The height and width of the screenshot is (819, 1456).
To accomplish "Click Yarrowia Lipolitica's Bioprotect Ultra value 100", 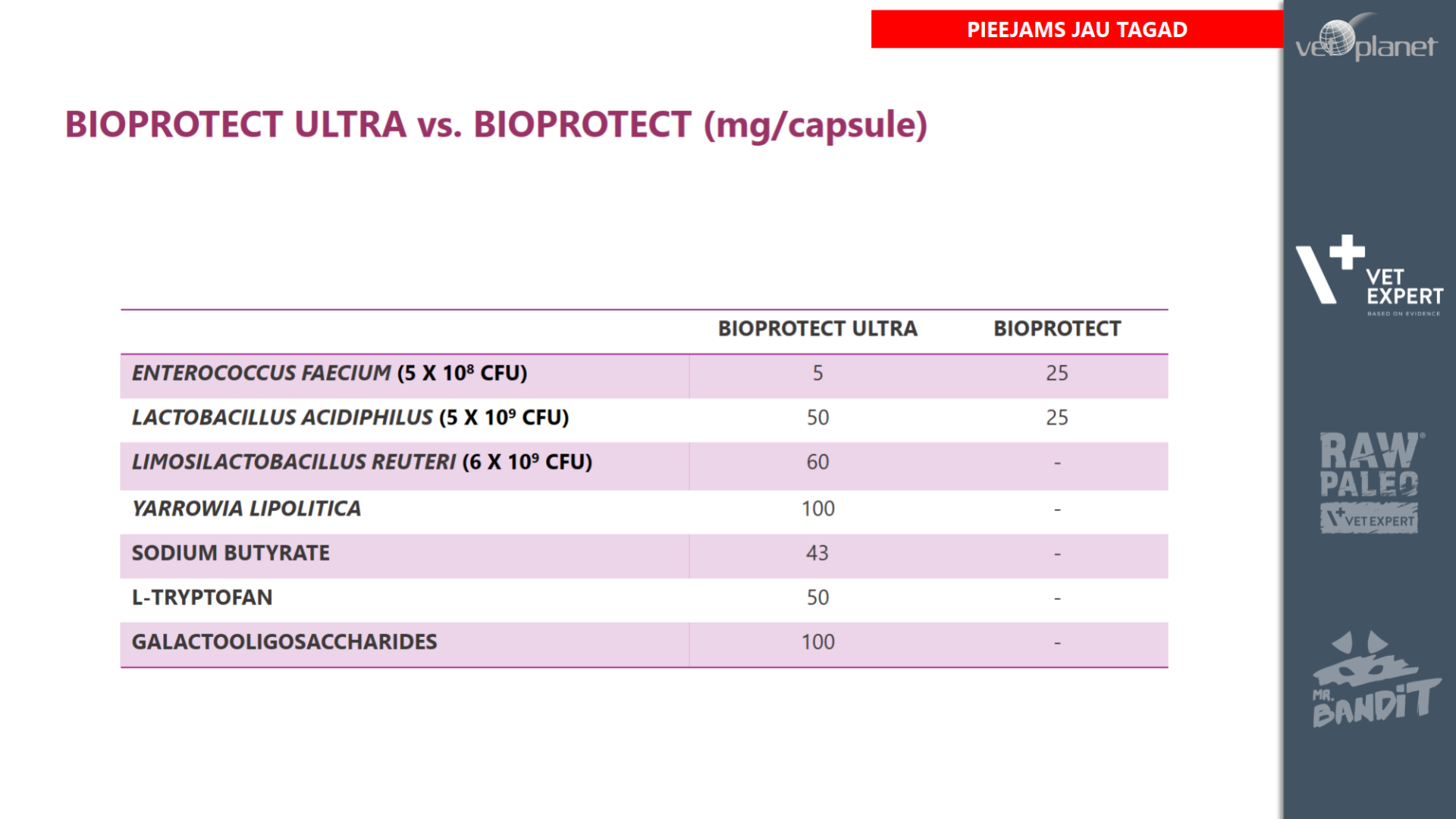I will pyautogui.click(x=817, y=508).
